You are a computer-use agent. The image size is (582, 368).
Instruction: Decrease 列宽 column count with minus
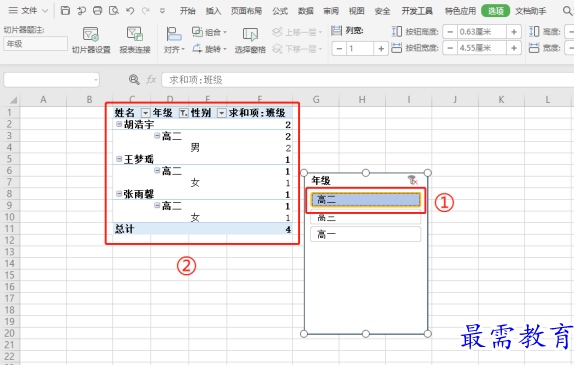[x=339, y=49]
